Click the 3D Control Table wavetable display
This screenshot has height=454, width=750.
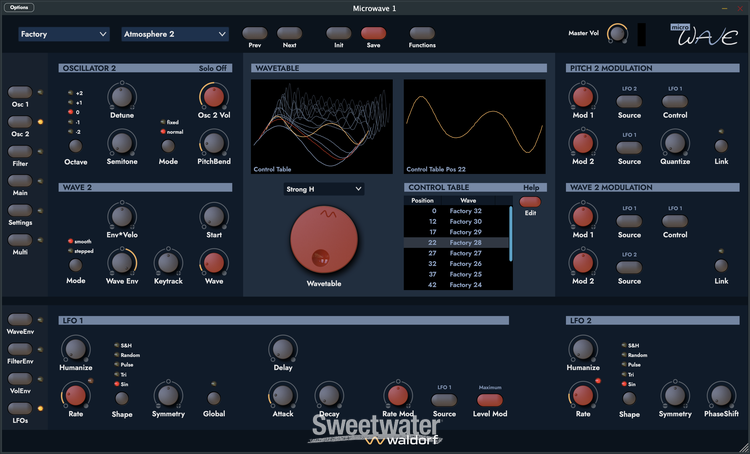coord(322,126)
